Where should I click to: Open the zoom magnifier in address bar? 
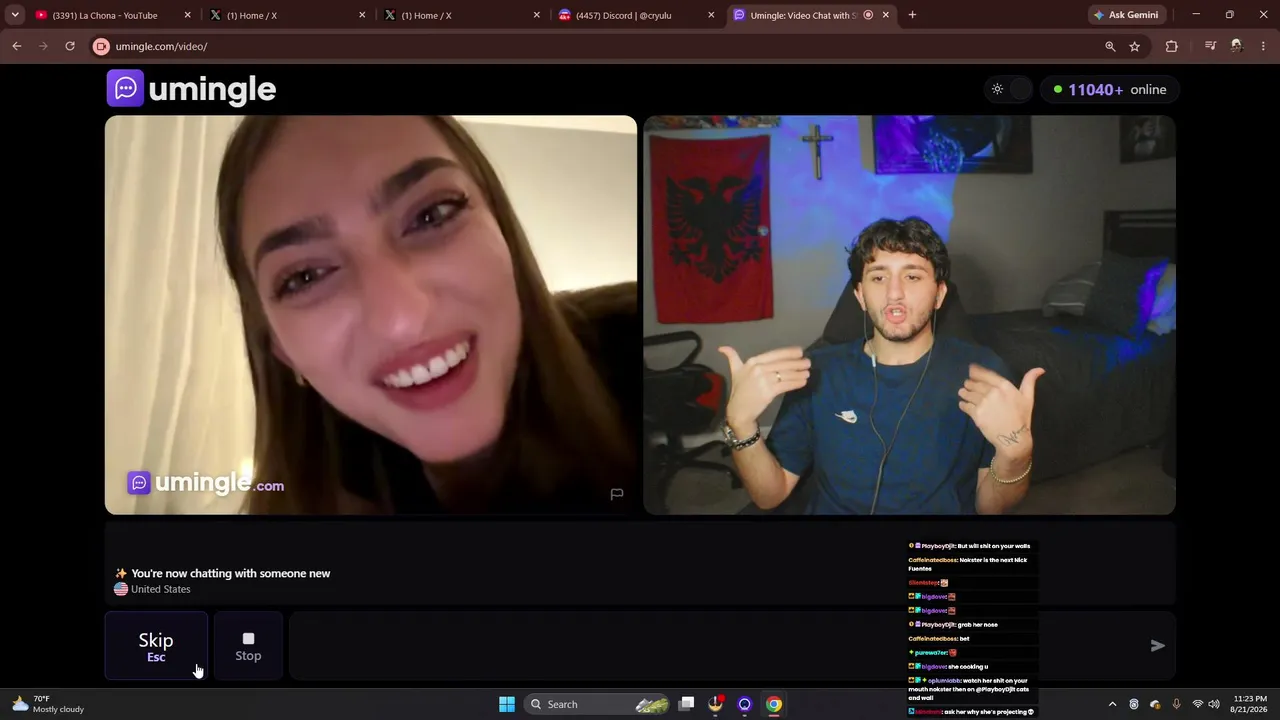1110,46
